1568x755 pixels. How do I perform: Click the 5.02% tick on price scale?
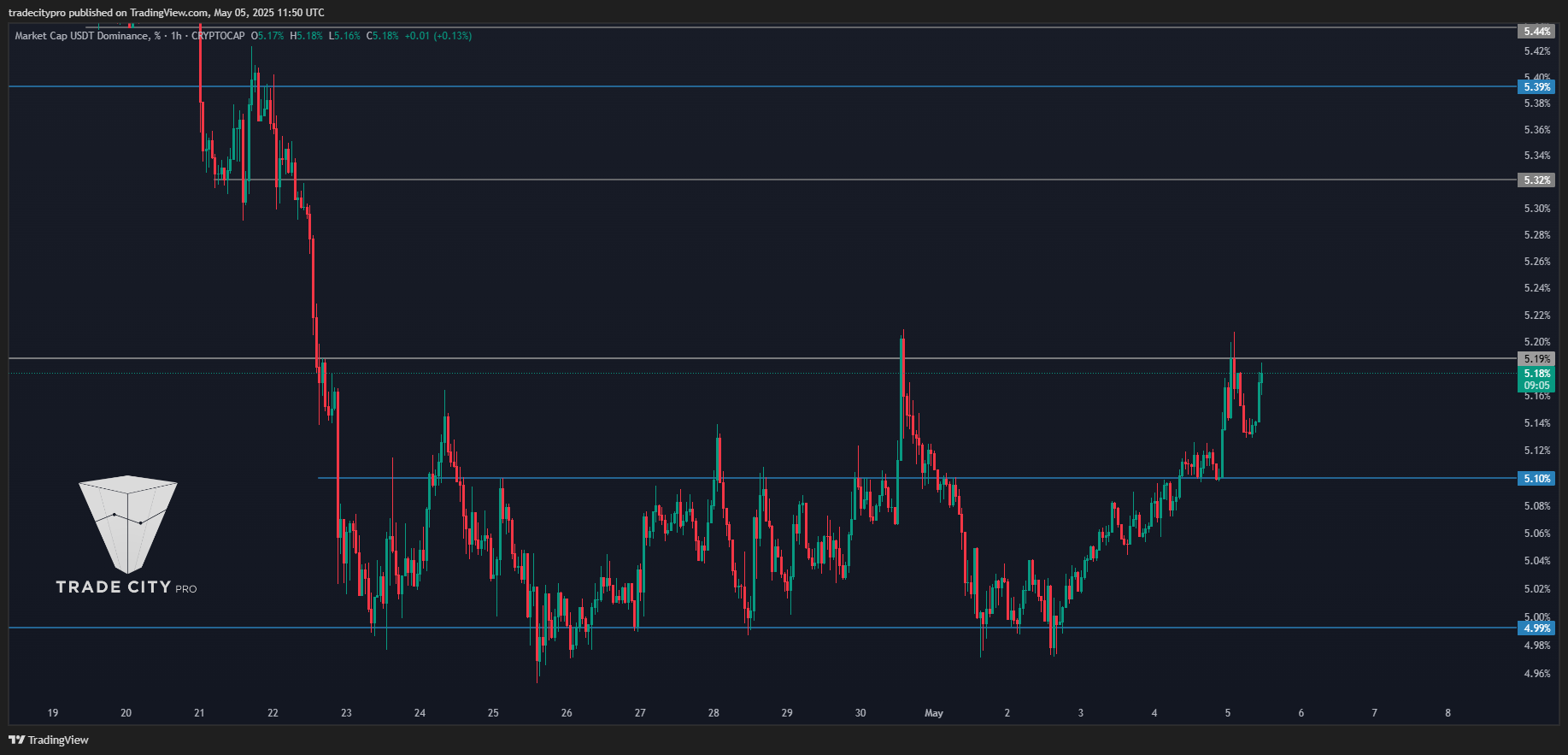pyautogui.click(x=1536, y=589)
